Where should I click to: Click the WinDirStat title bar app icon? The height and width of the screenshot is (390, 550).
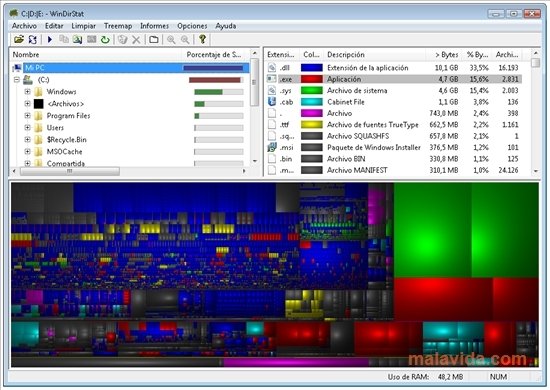(14, 14)
